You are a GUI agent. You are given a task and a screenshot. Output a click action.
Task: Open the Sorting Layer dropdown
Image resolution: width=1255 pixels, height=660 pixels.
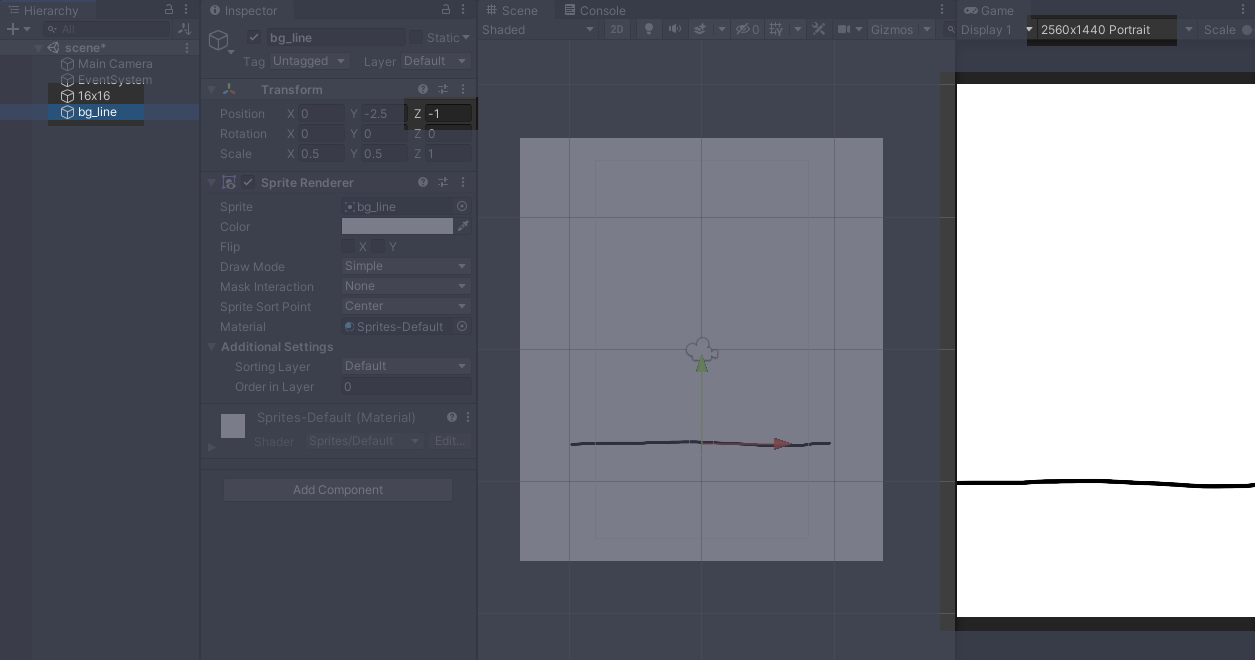click(x=406, y=366)
